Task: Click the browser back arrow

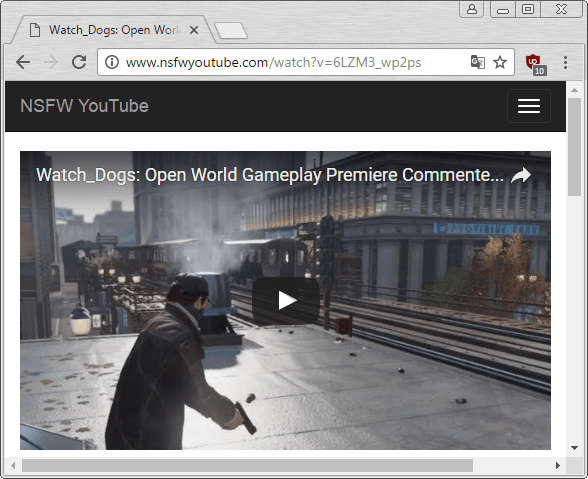Action: 23,62
